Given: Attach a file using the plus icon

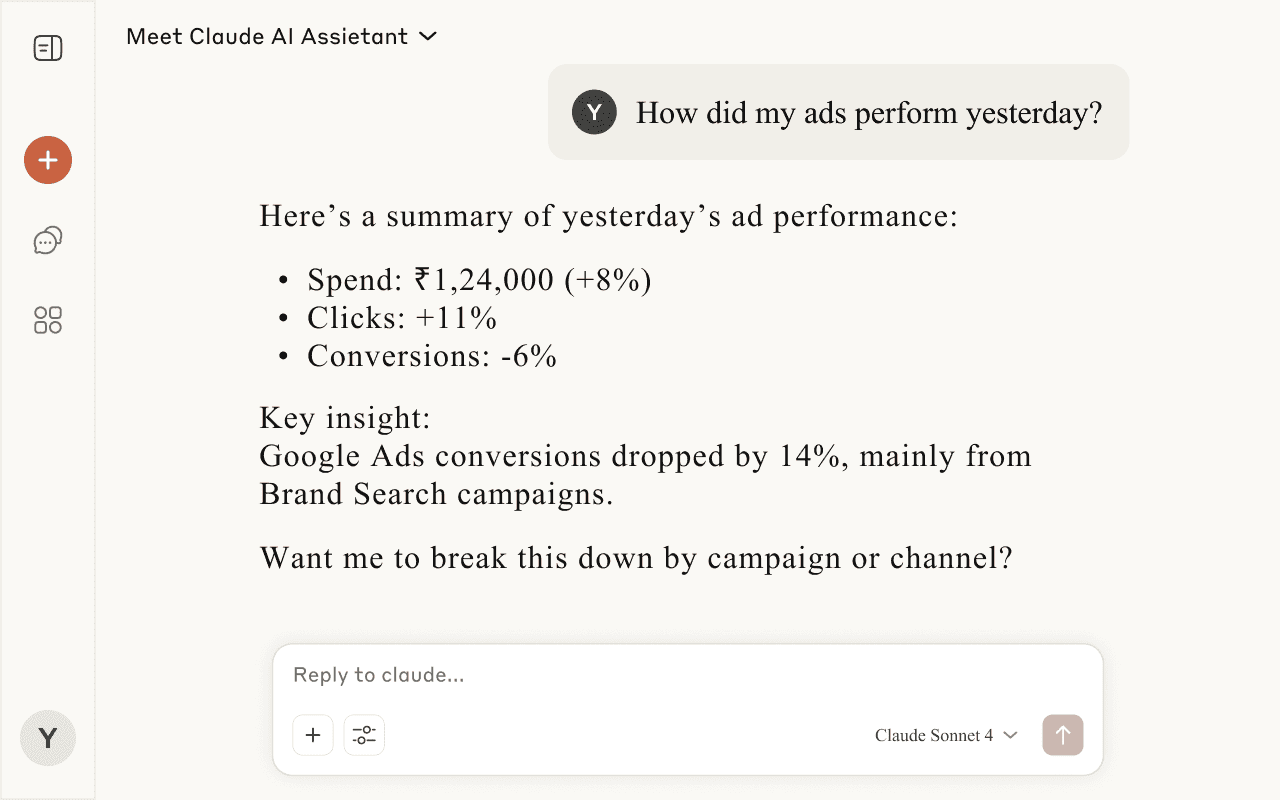Looking at the screenshot, I should [313, 735].
